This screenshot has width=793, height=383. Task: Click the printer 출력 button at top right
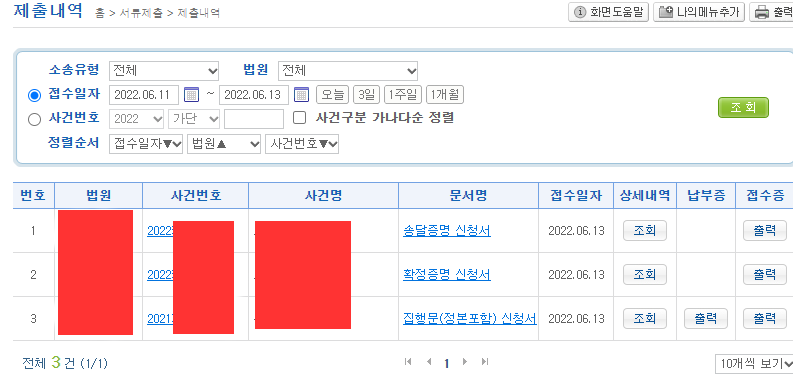click(x=772, y=12)
